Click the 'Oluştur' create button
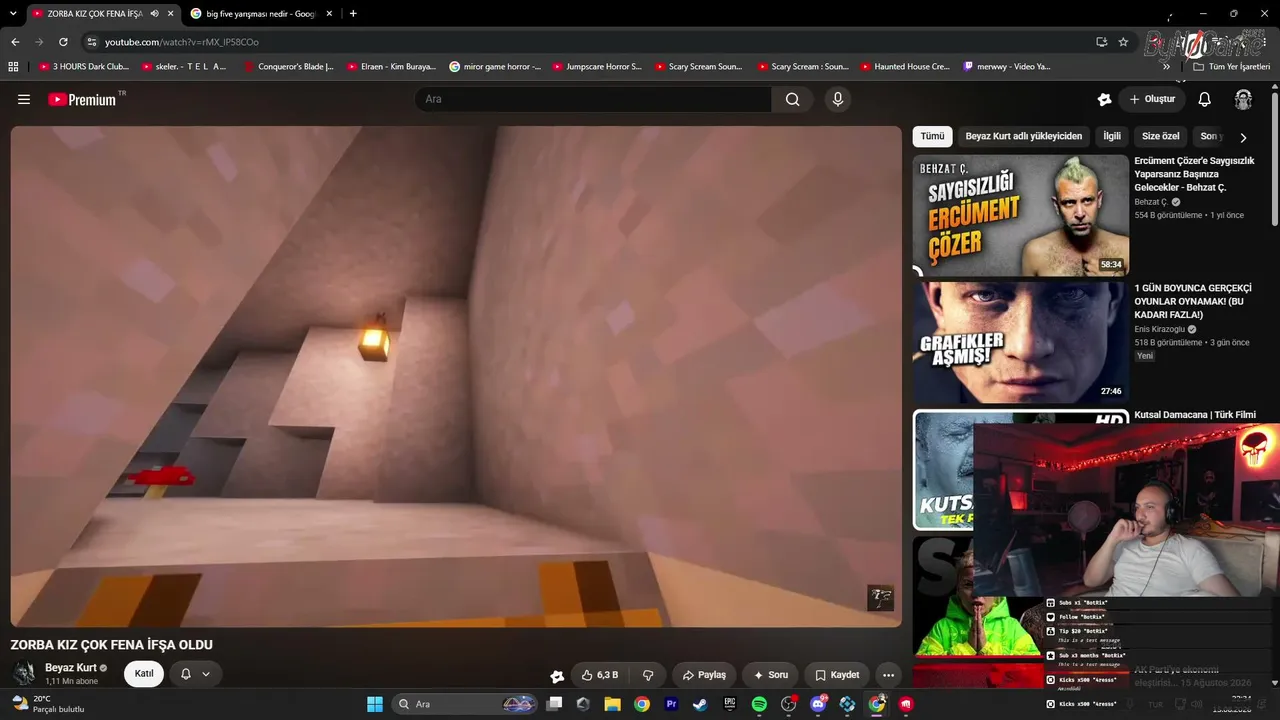 1152,99
